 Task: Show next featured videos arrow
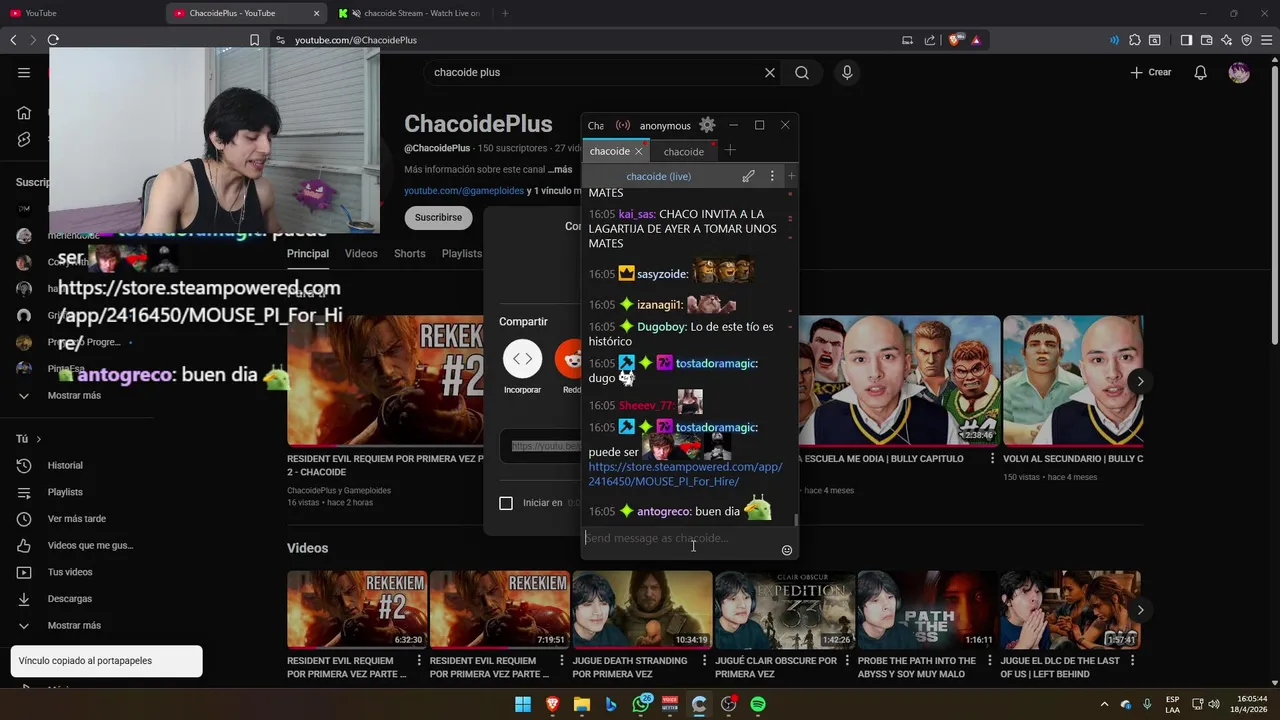[1140, 381]
